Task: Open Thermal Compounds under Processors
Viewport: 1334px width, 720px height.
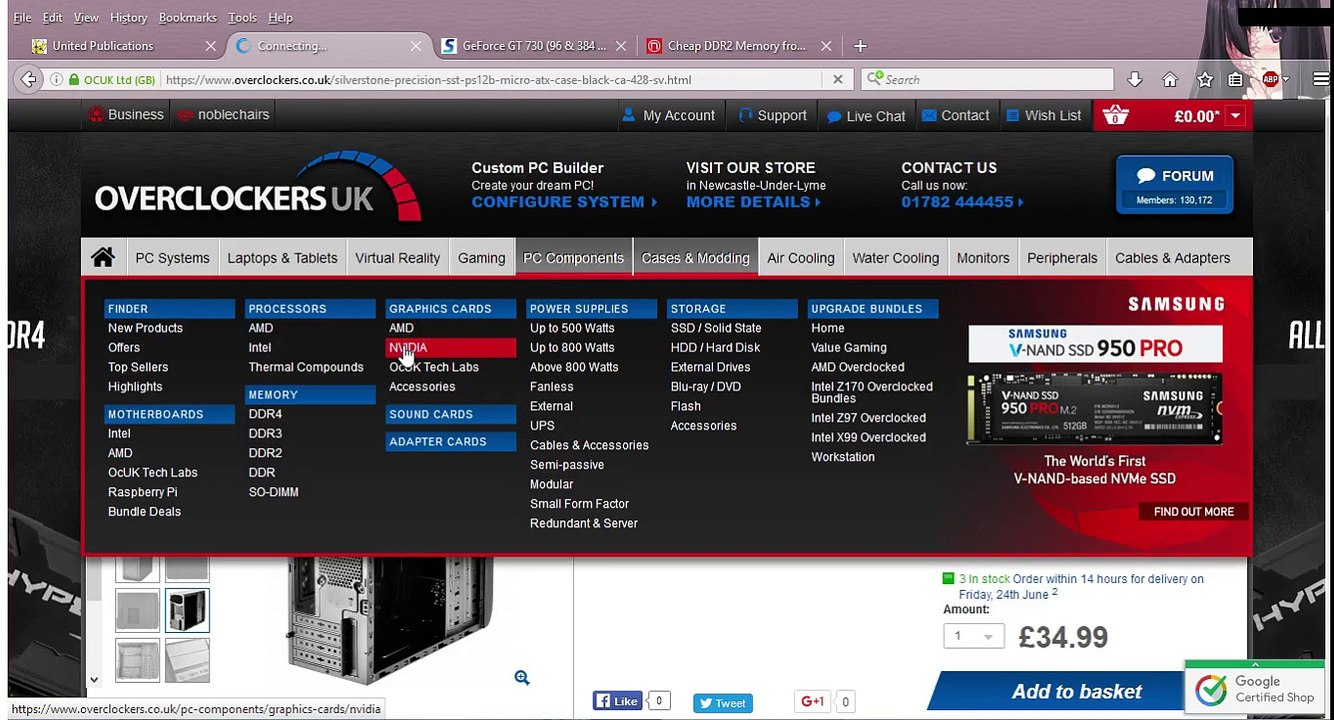Action: click(x=306, y=367)
